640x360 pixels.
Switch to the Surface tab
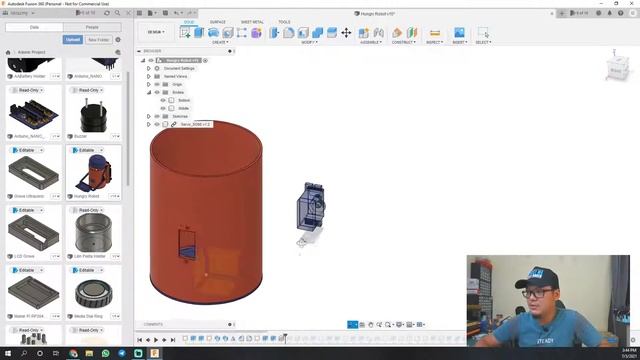click(x=218, y=22)
